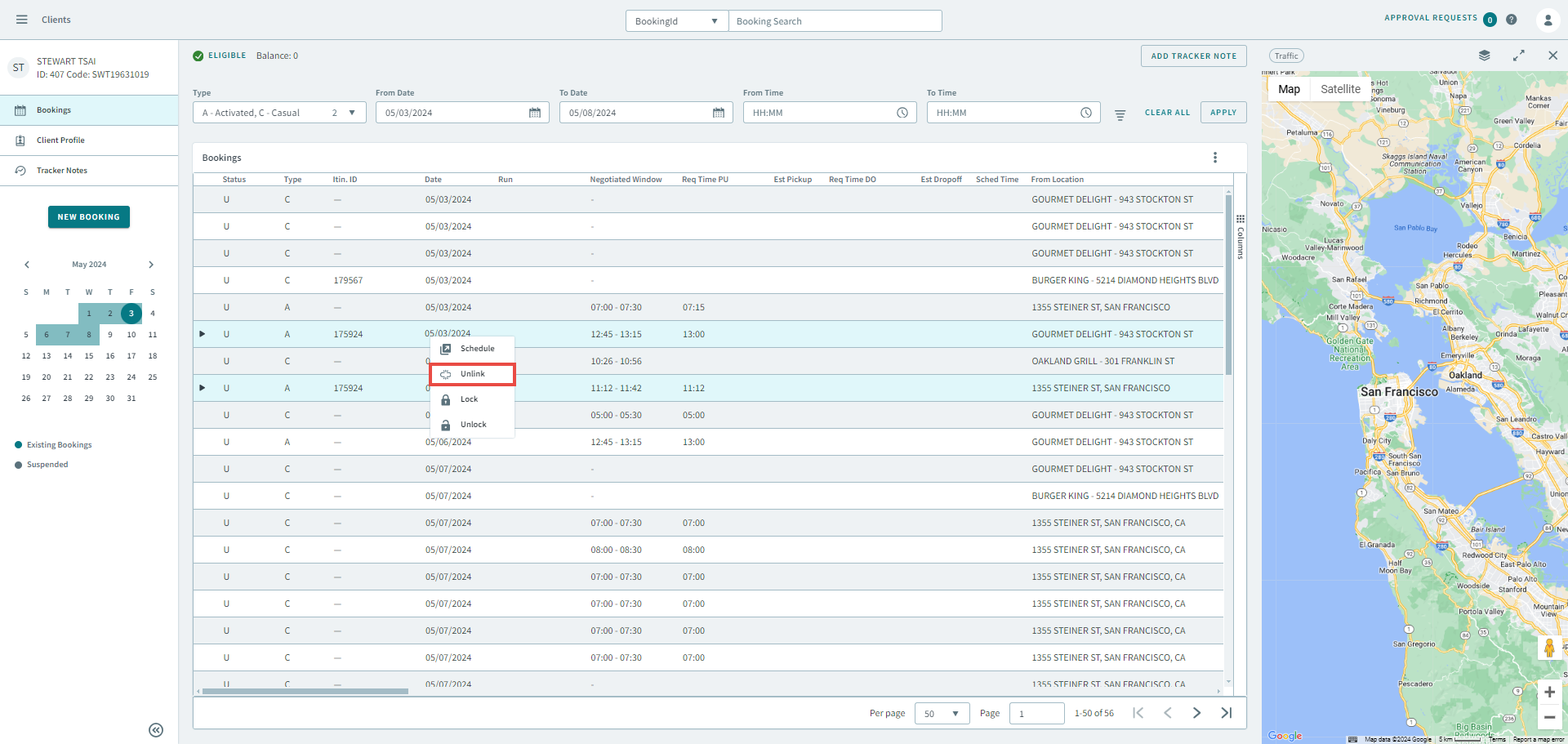Toggle the Traffic overlay on the map
The height and width of the screenshot is (744, 1568).
pyautogui.click(x=1286, y=56)
